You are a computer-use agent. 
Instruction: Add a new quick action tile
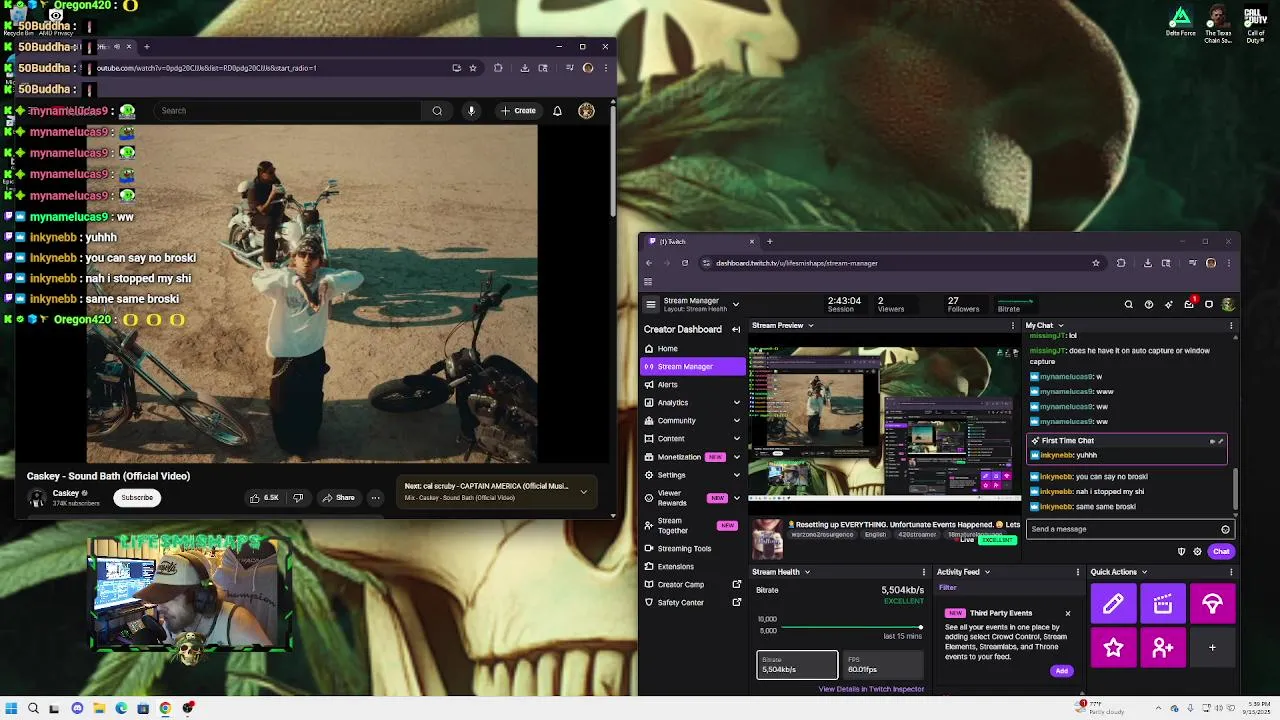pyautogui.click(x=1212, y=648)
